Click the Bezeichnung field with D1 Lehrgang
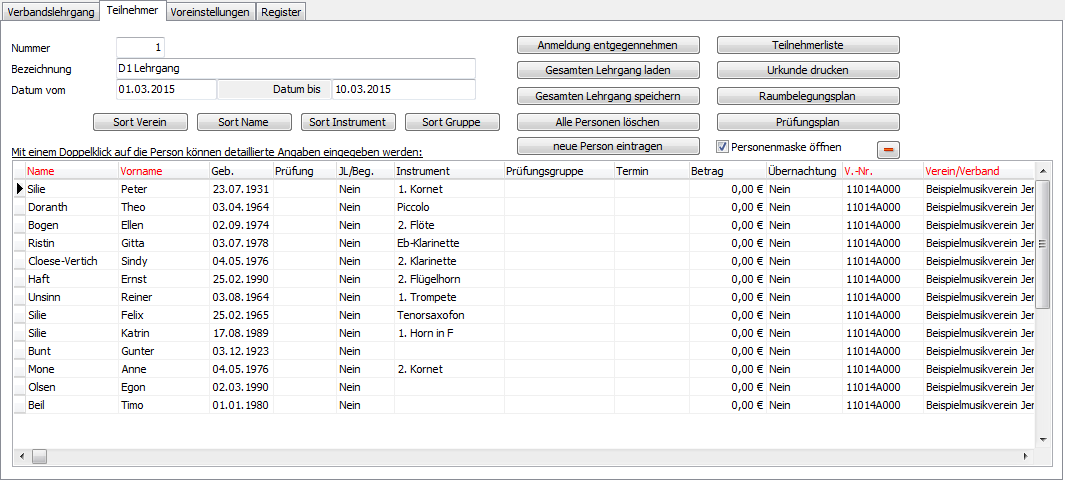This screenshot has width=1065, height=481. point(295,68)
